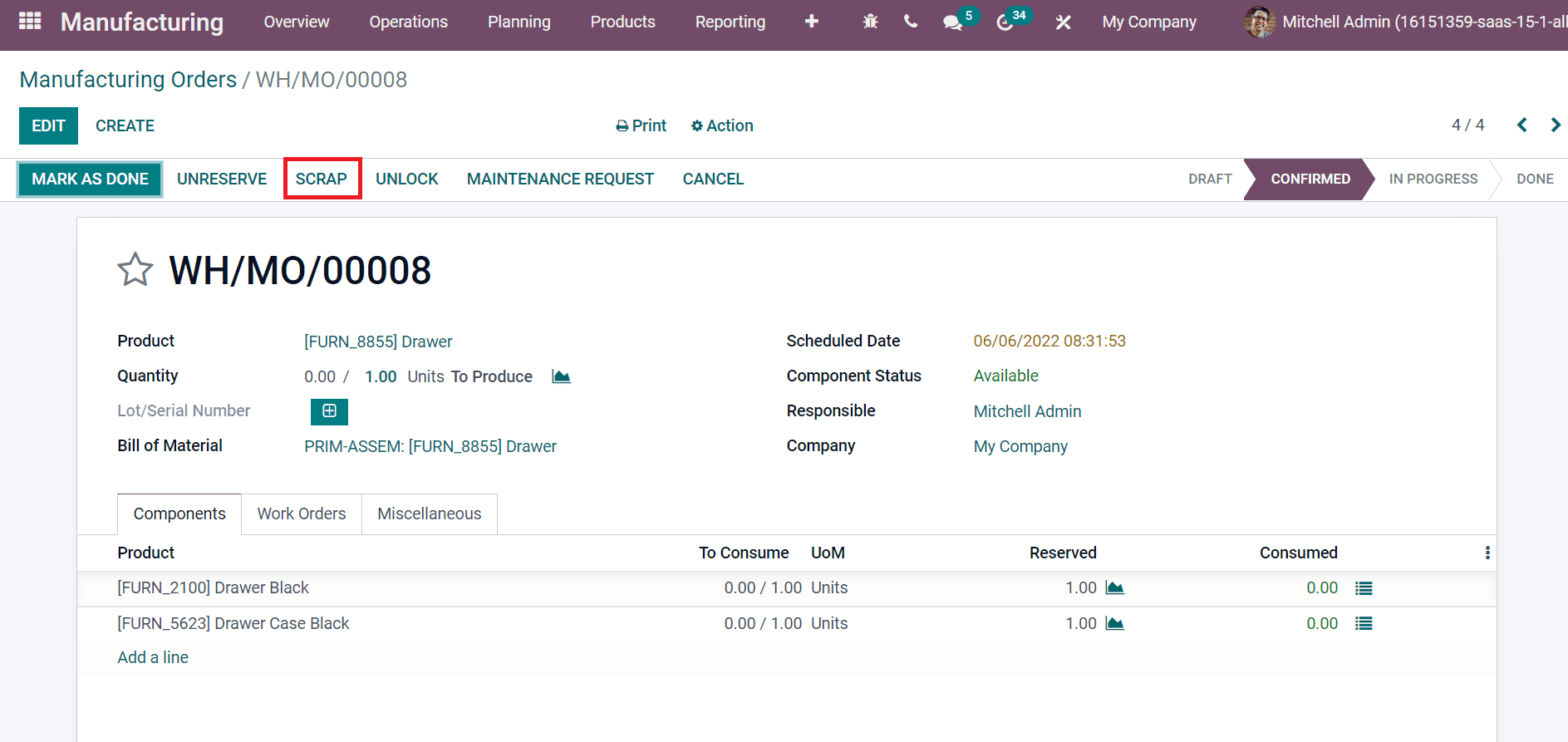Go to previous record arrow
1568x742 pixels.
coord(1521,125)
